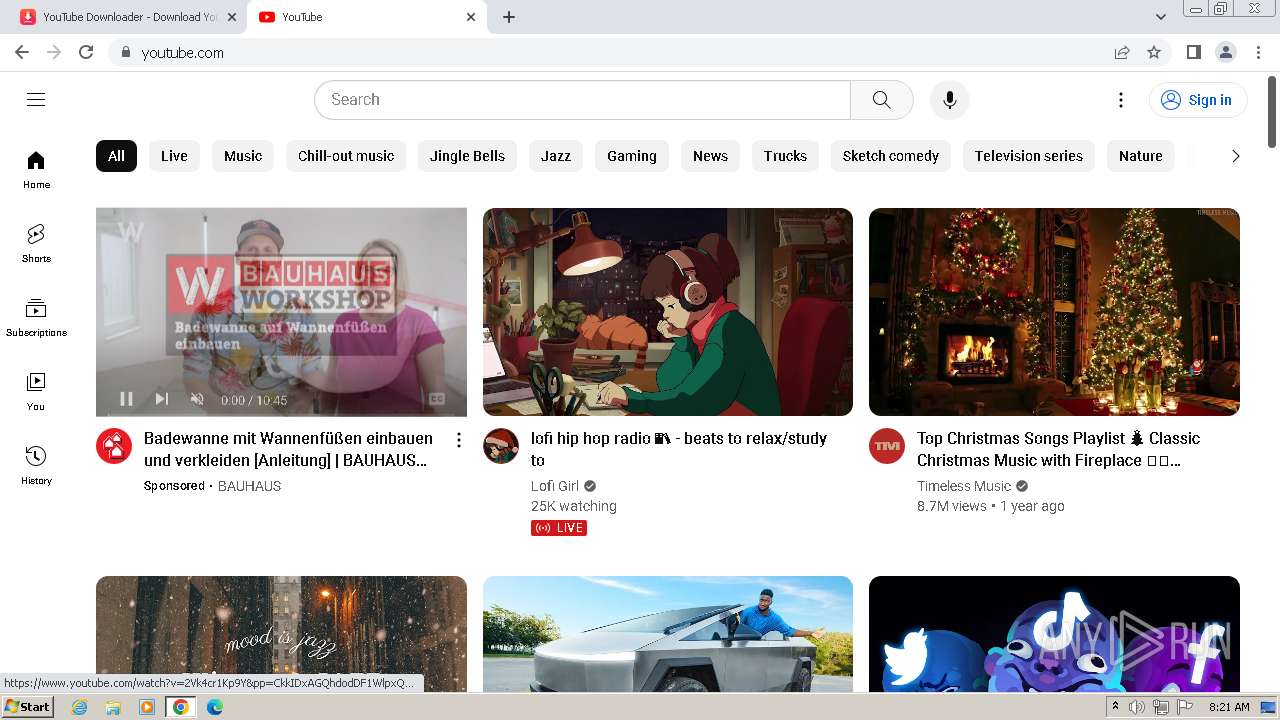Viewport: 1280px width, 720px height.
Task: Open Lofi Girl channel name link
Action: click(555, 486)
